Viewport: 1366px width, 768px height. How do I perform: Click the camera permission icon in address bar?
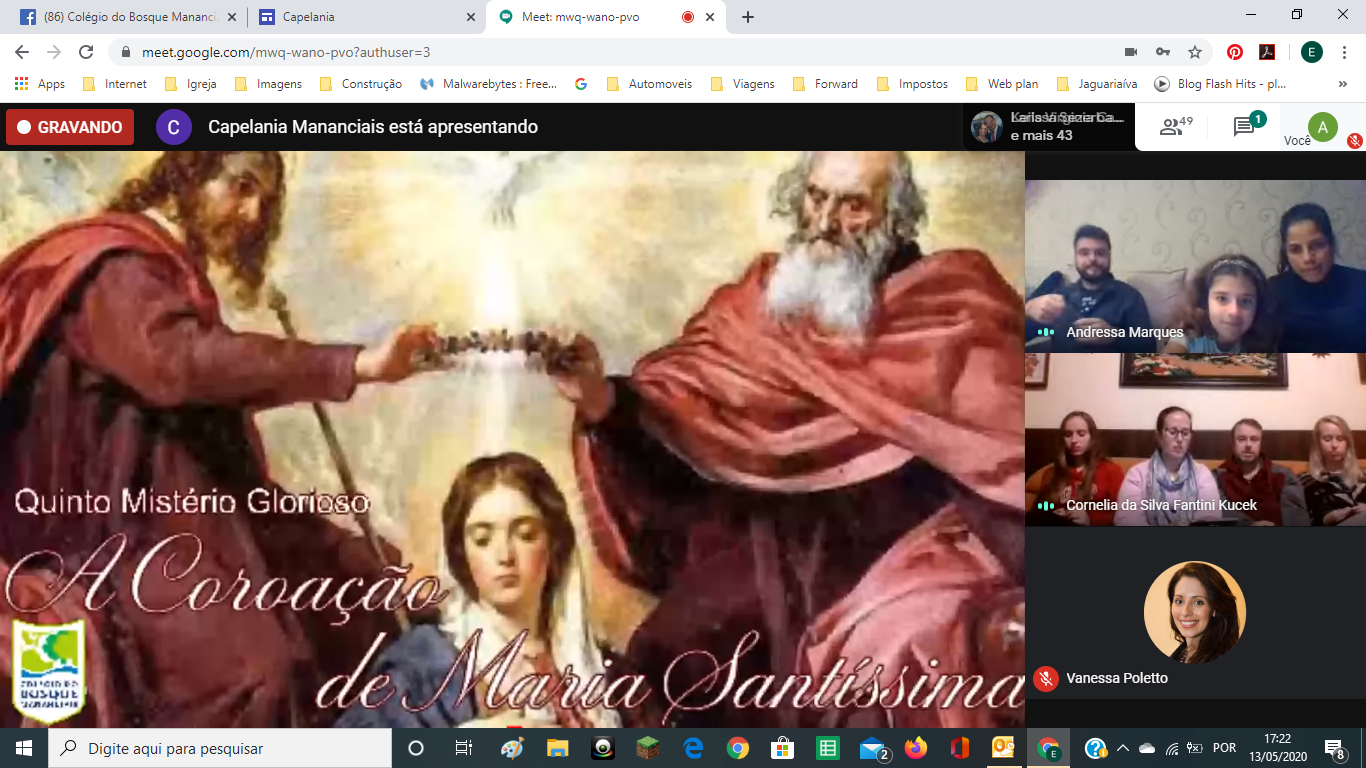click(x=1131, y=52)
